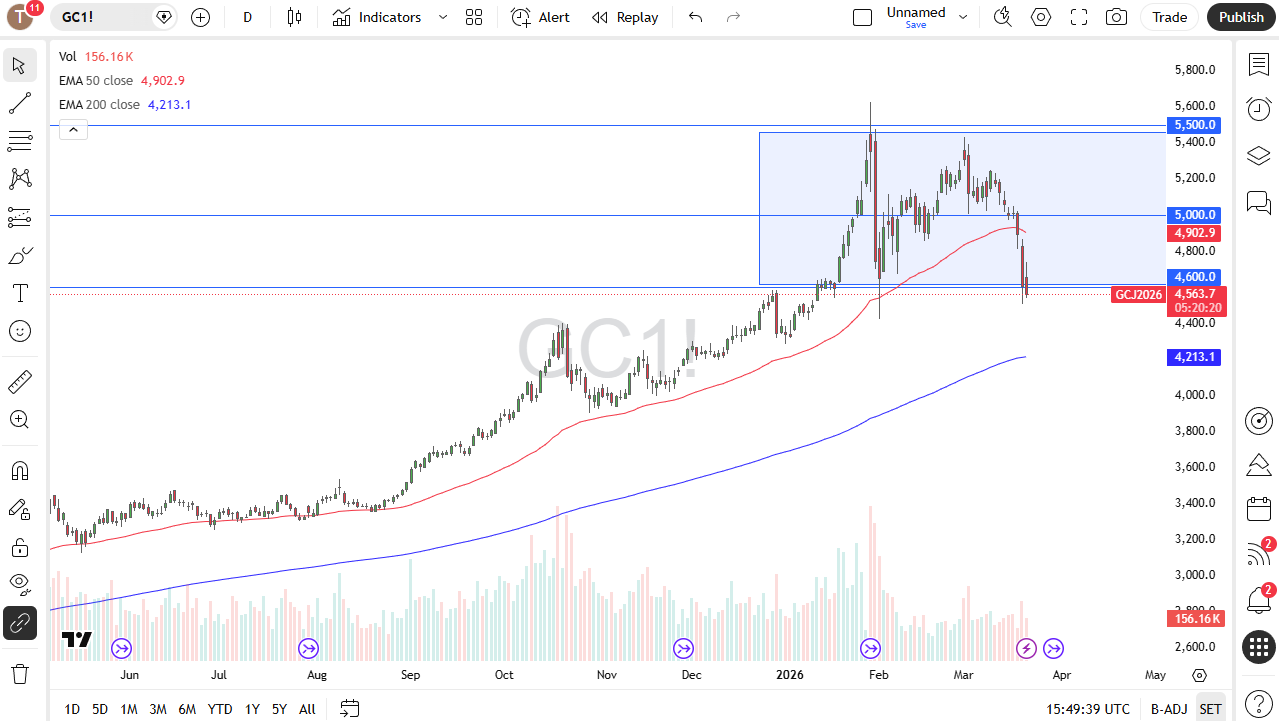Remove drawings with the trash icon
Screen dimensions: 1279x721
click(19, 673)
